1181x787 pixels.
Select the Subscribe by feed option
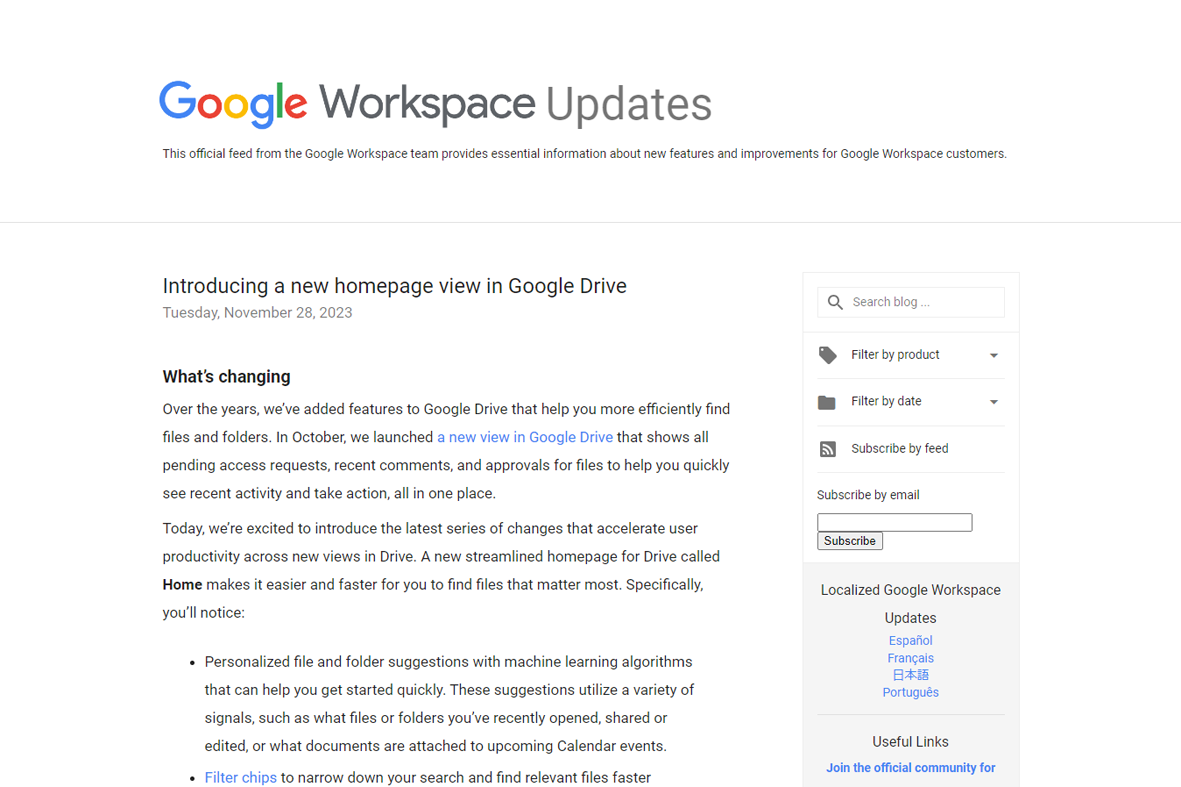coord(899,448)
